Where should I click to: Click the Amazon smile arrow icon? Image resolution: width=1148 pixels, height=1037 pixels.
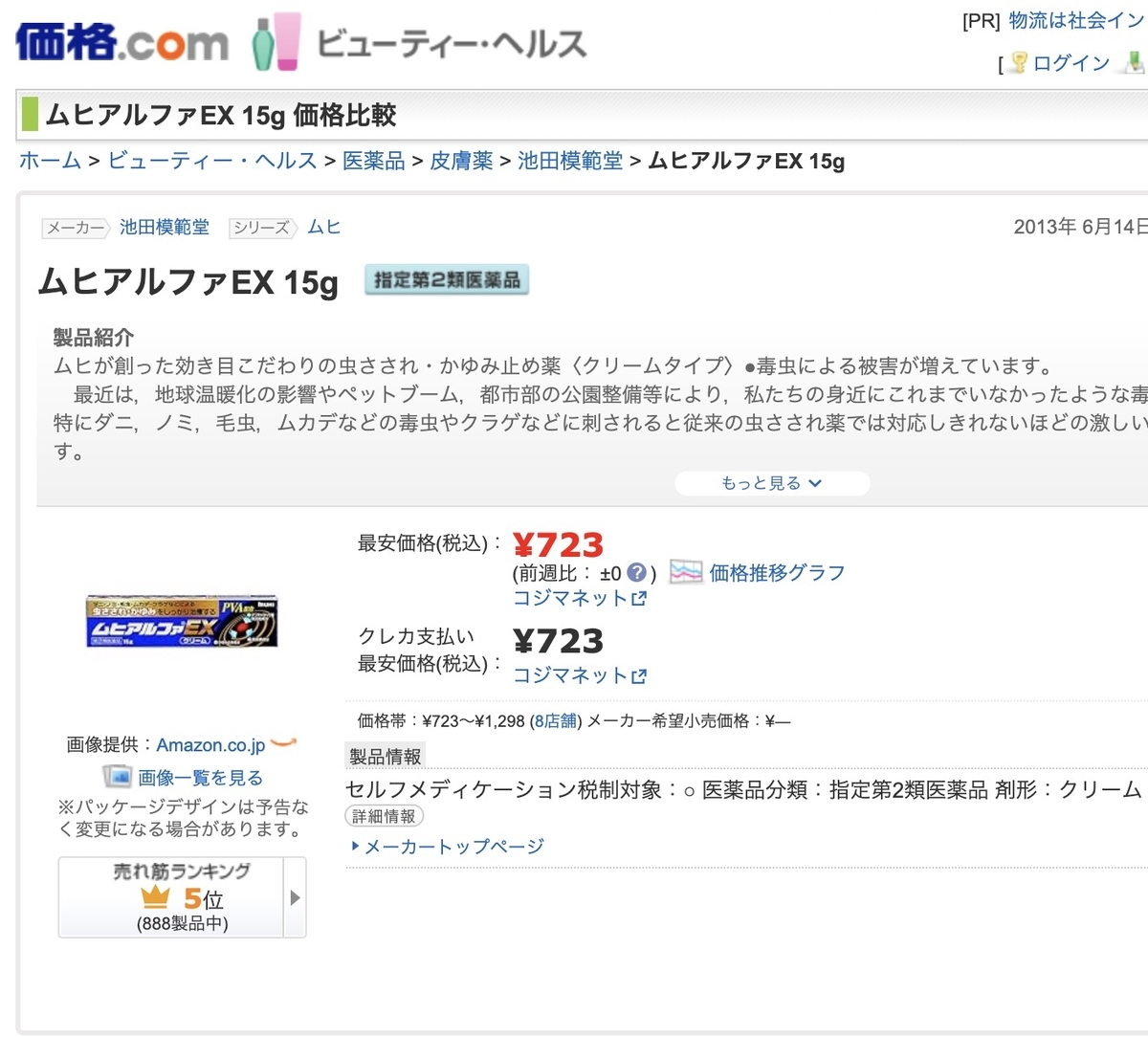(x=284, y=742)
